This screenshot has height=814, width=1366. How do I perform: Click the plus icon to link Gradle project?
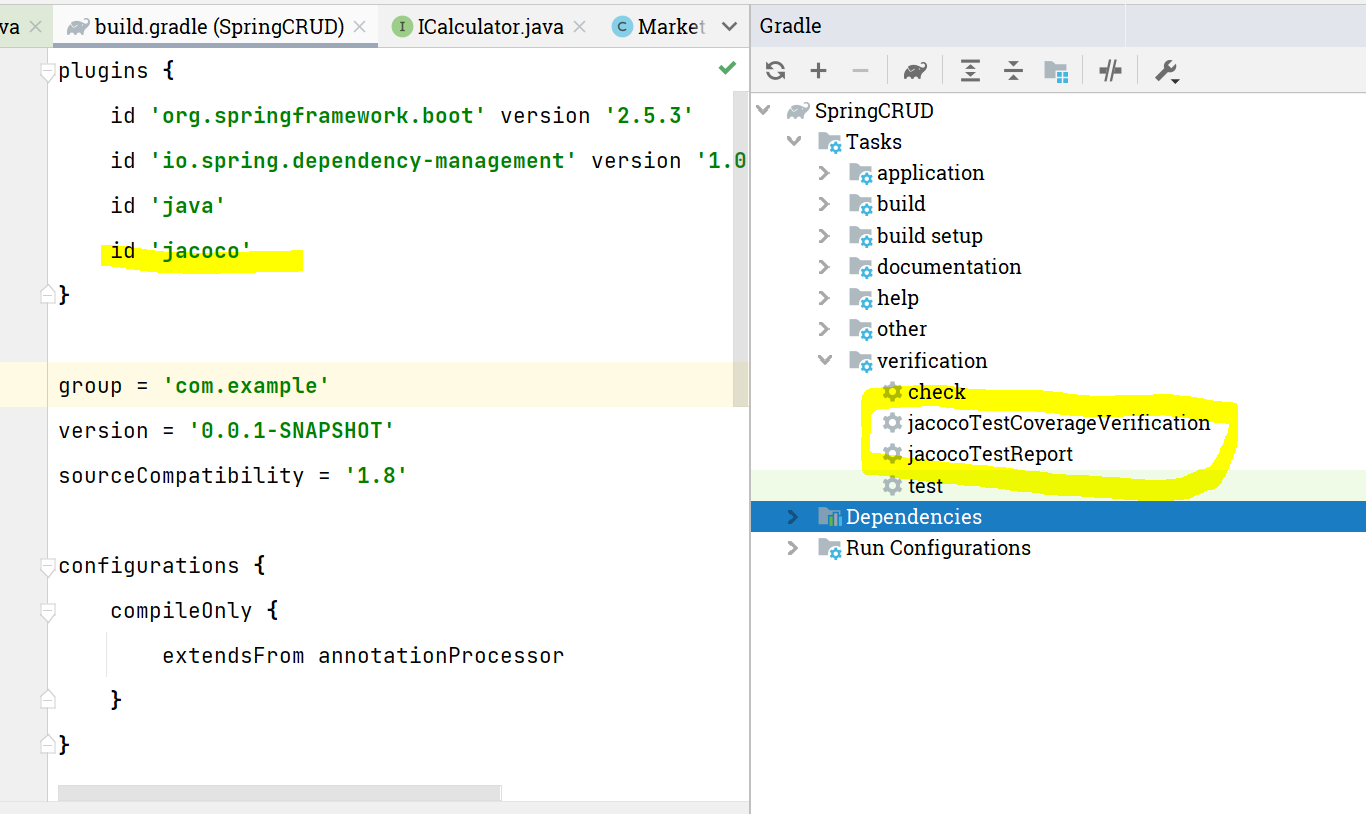coord(818,70)
